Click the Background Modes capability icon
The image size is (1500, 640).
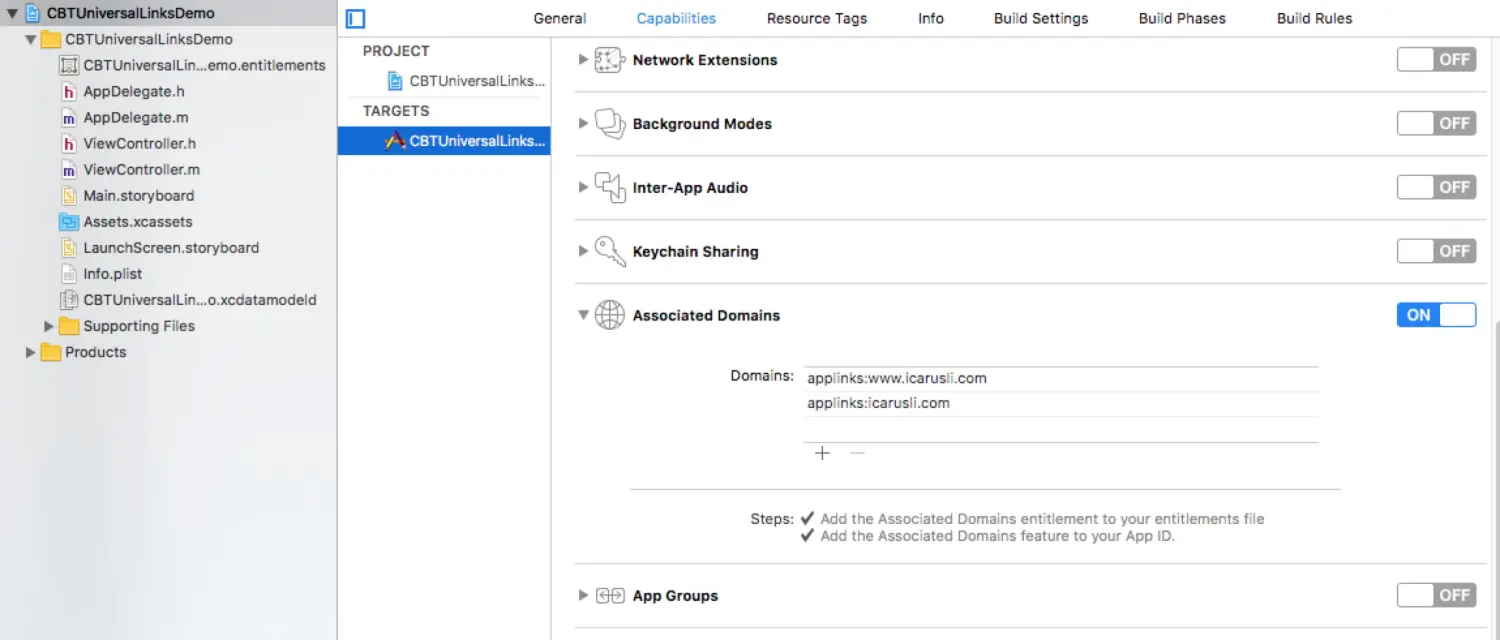tap(610, 124)
